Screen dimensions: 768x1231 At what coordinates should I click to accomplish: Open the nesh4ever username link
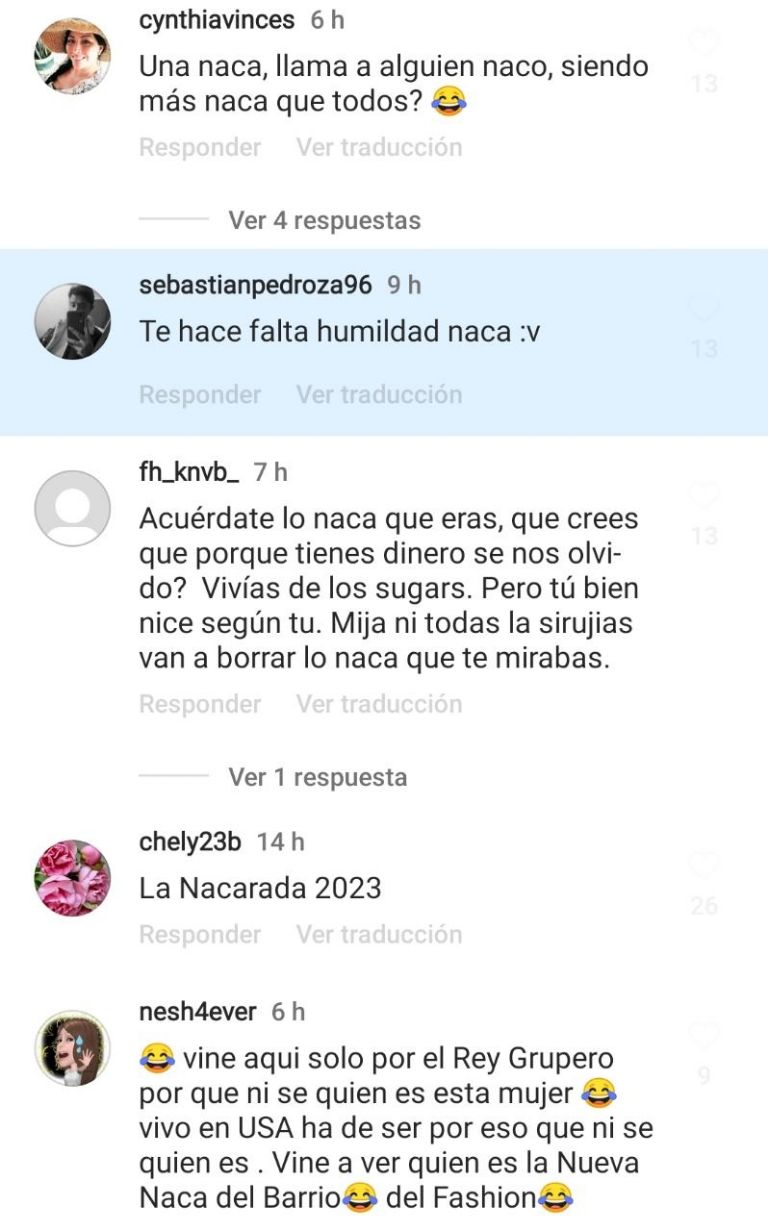200,1012
